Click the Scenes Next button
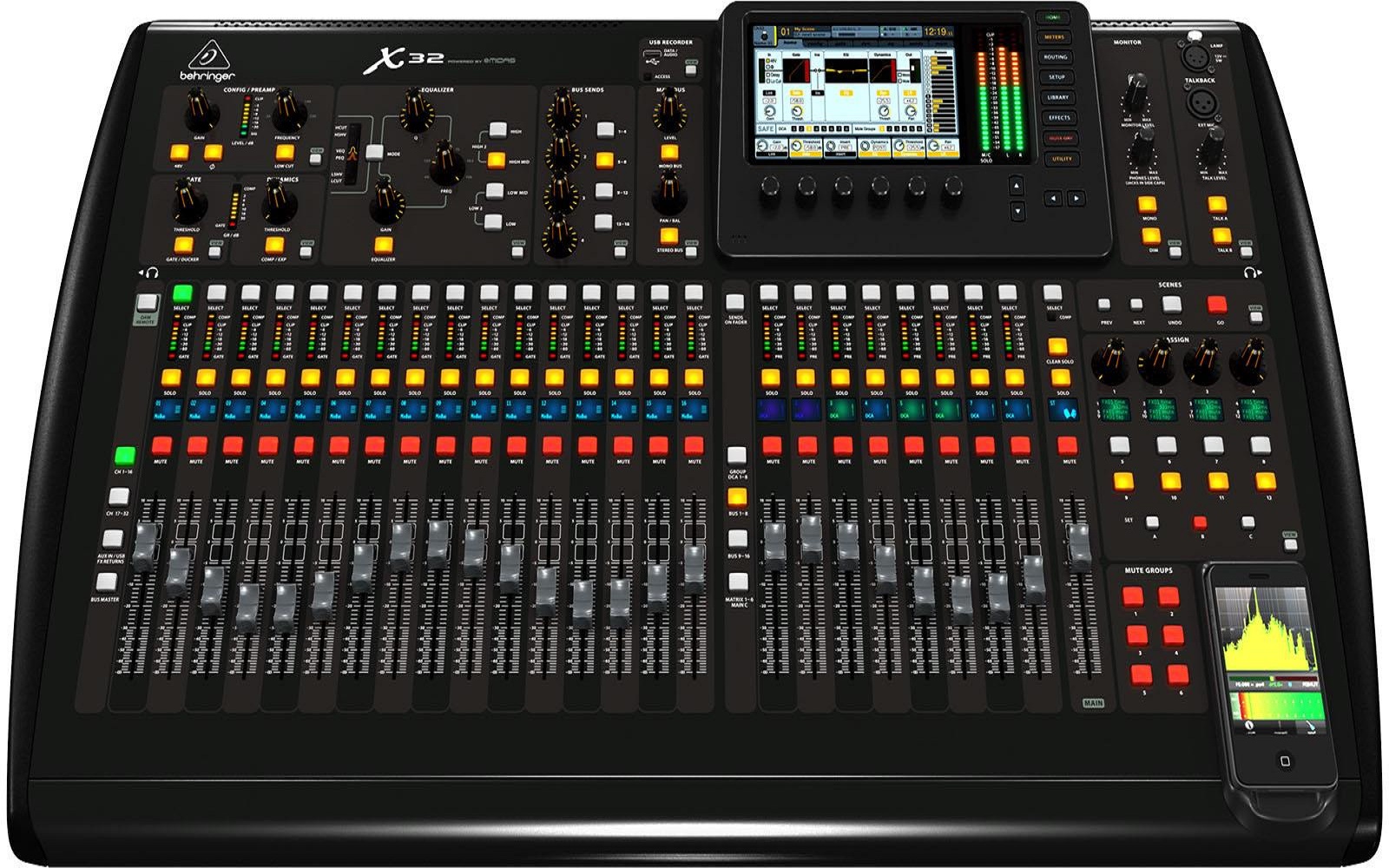1389x868 pixels. 1136,305
